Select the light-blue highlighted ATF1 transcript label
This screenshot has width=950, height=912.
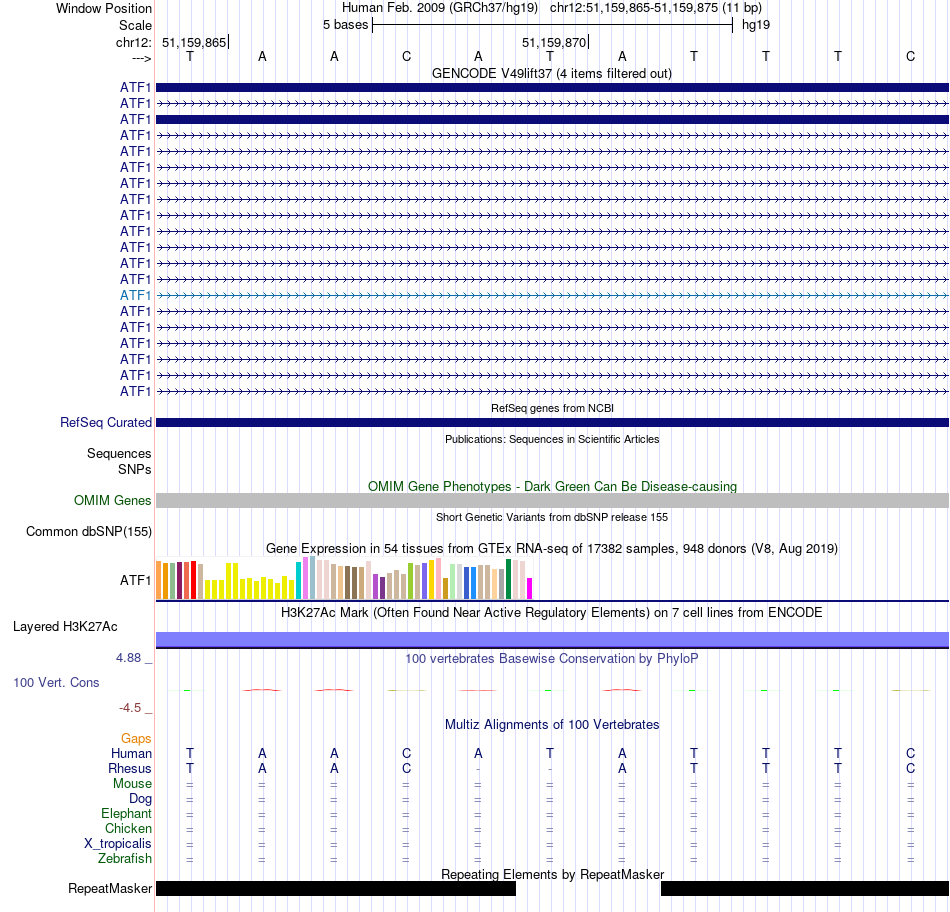[135, 295]
